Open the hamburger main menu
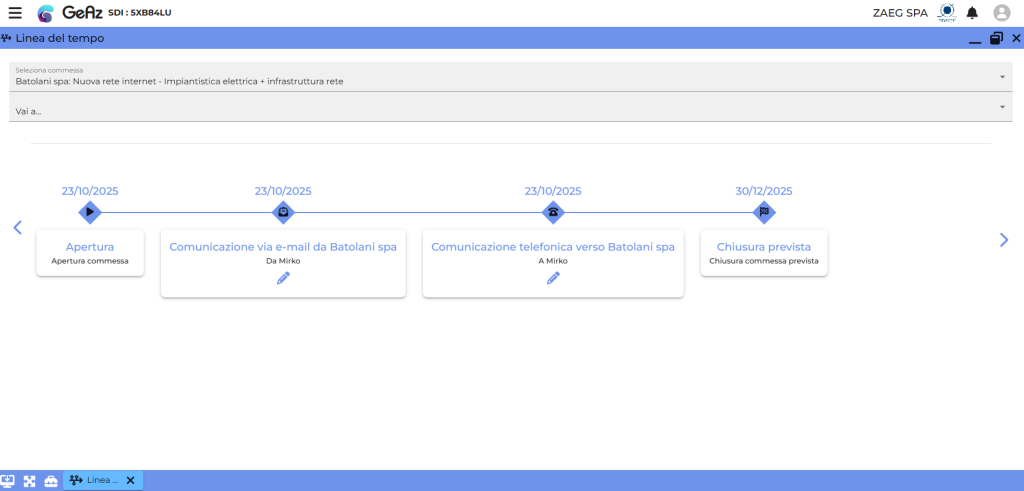The image size is (1024, 491). 15,13
